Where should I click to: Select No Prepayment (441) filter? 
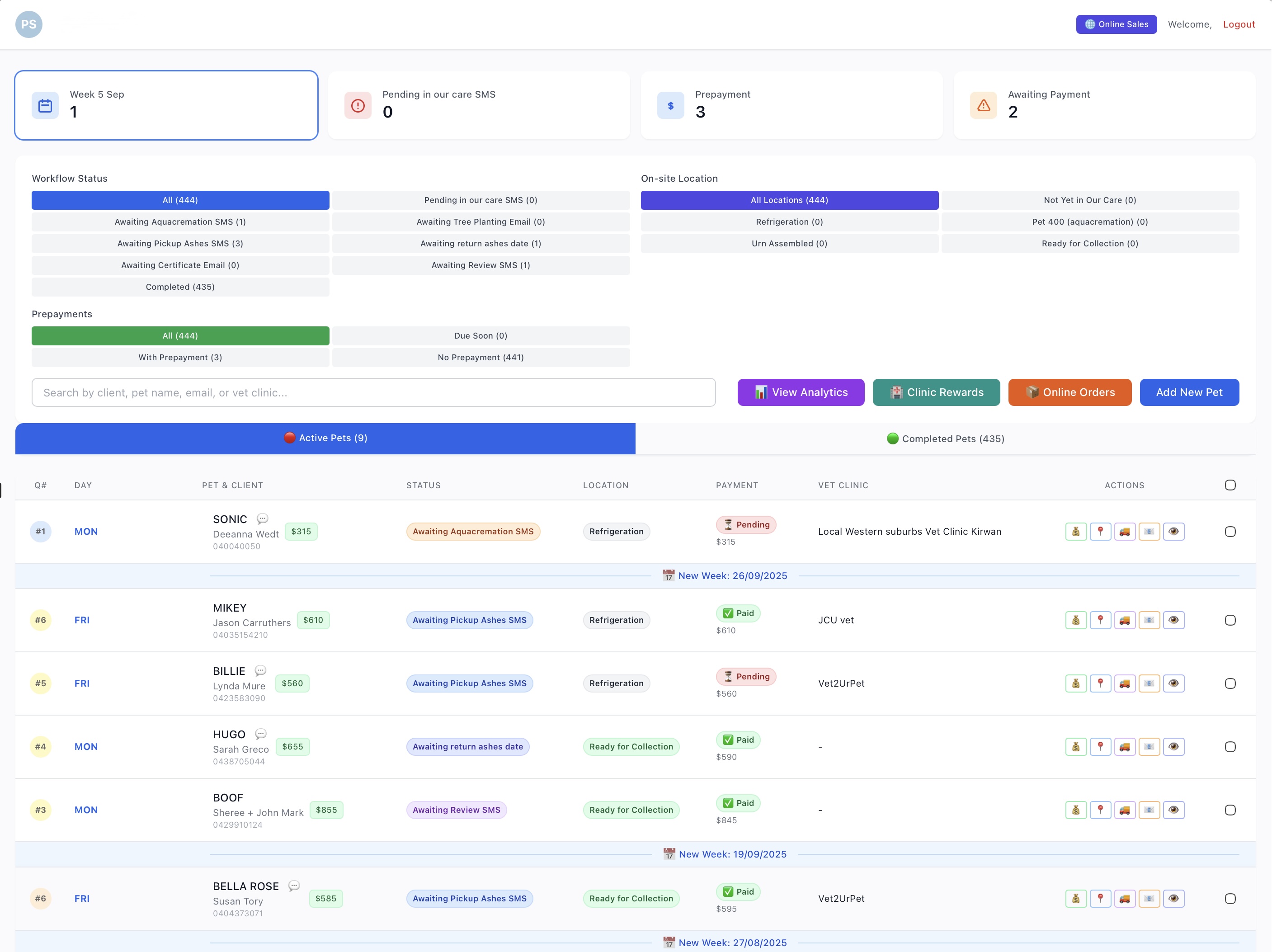pyautogui.click(x=481, y=357)
